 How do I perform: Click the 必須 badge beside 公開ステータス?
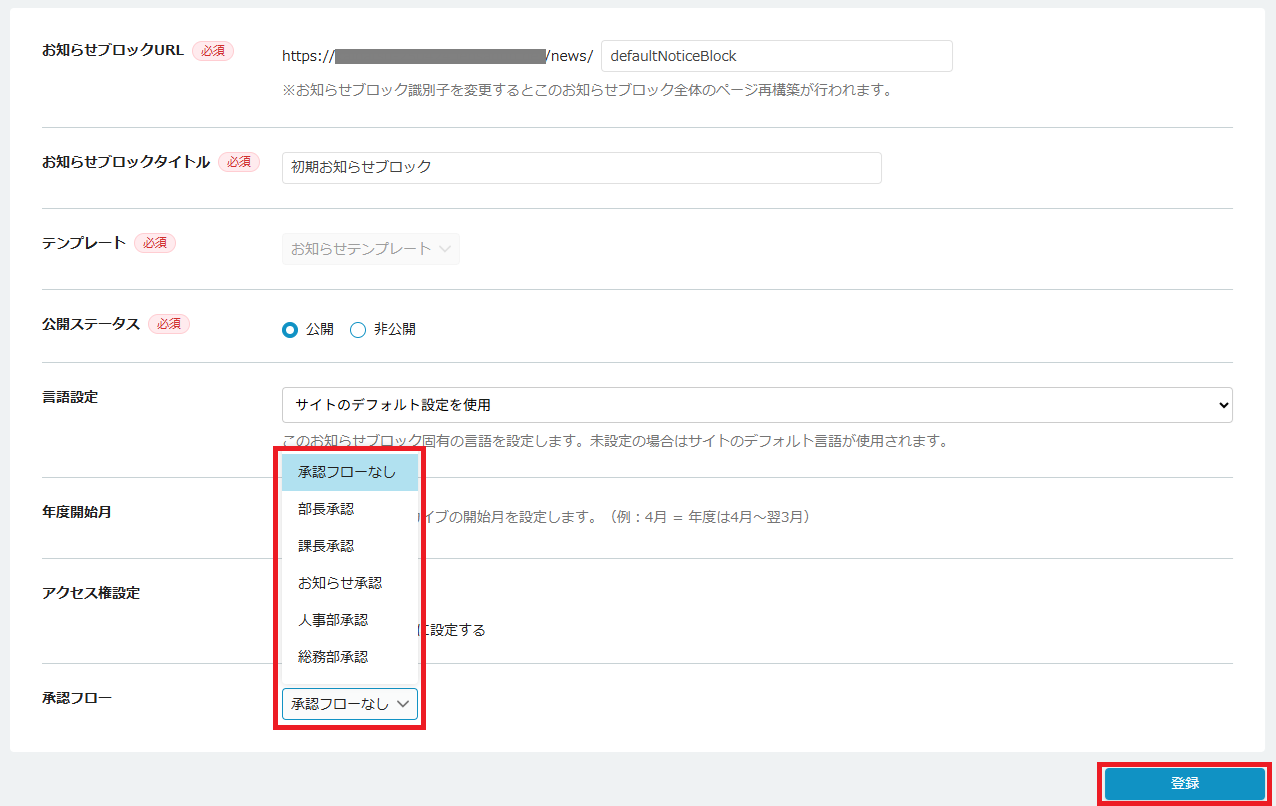(169, 324)
